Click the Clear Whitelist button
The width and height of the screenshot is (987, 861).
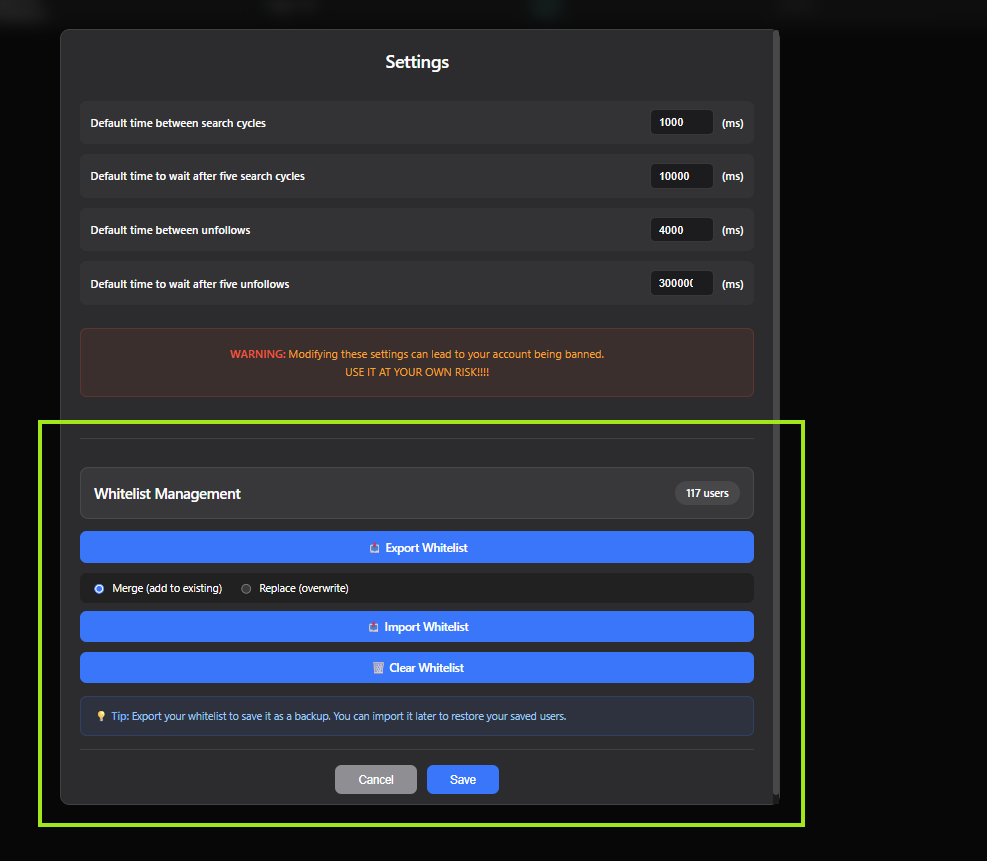coord(417,667)
